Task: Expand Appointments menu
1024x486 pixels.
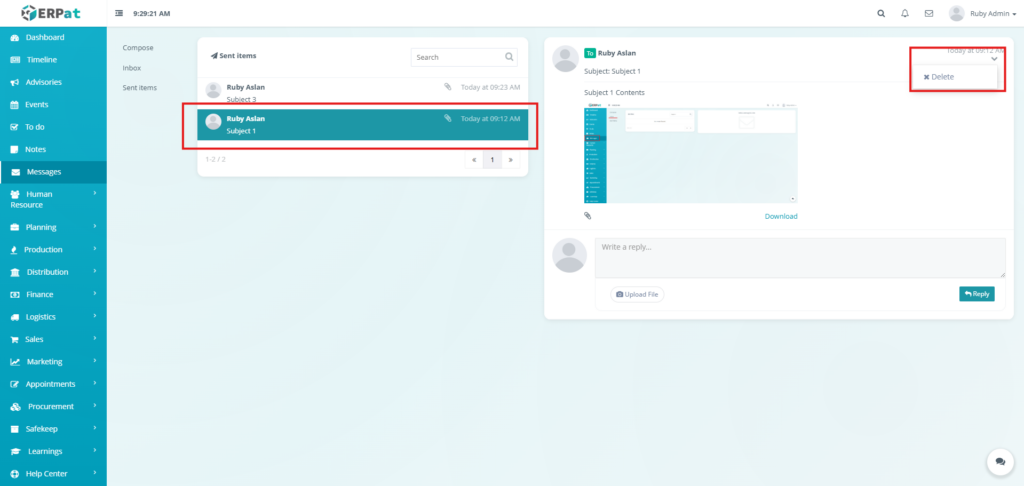Action: [53, 384]
